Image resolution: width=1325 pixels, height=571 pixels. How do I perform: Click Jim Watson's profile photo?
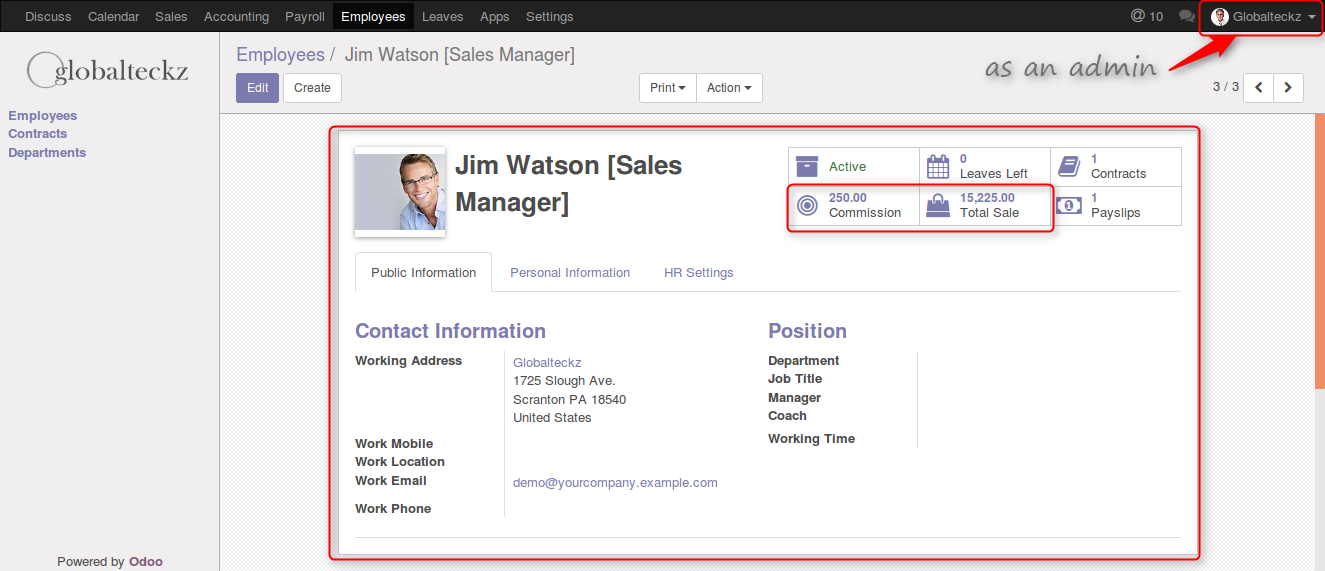click(x=400, y=192)
